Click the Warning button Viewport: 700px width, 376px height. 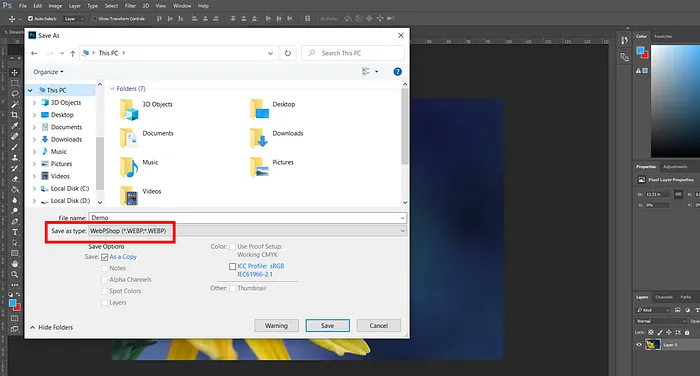(x=276, y=326)
